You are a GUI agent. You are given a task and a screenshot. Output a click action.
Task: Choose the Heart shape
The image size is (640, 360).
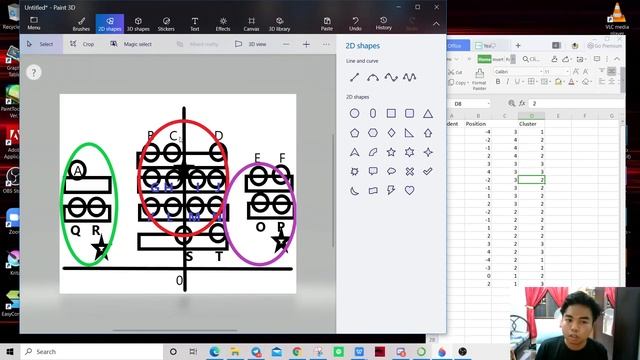pos(409,191)
